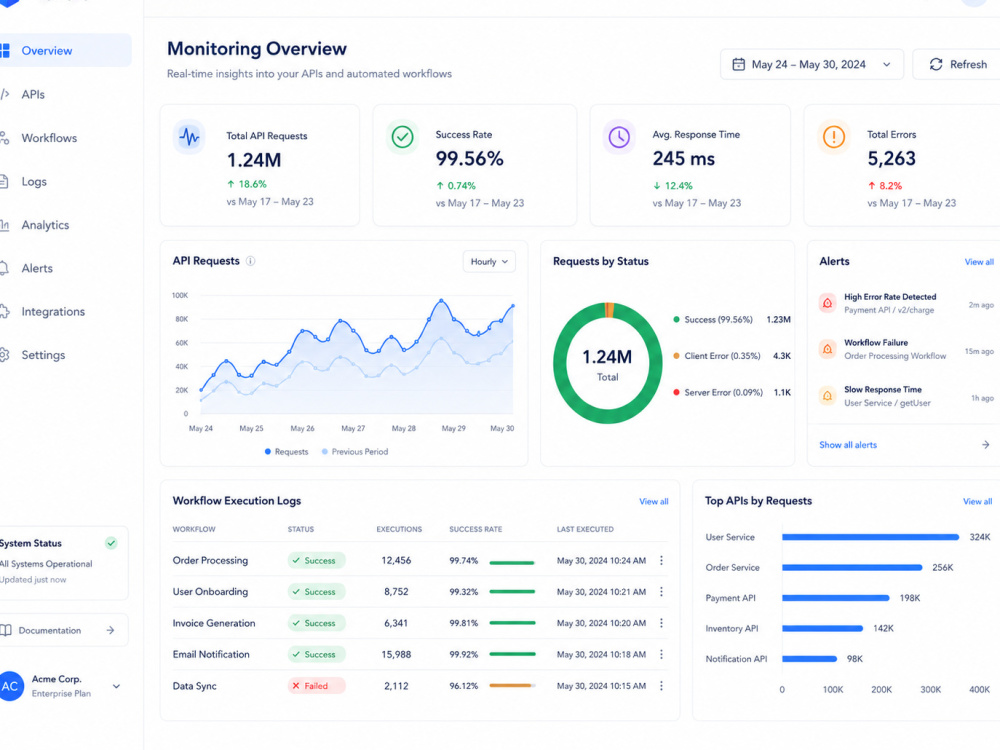The height and width of the screenshot is (750, 1000).
Task: Click 'Payment API / v2/charge' alert text
Action: point(889,310)
